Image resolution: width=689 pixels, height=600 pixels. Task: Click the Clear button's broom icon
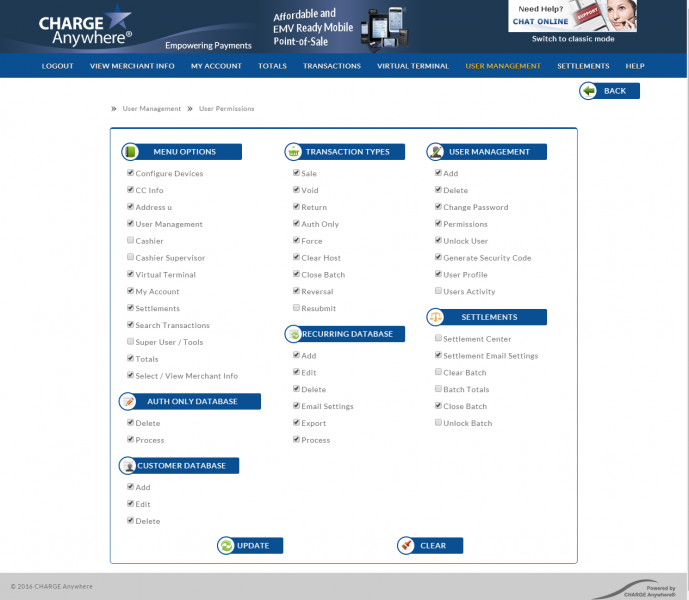click(x=406, y=545)
